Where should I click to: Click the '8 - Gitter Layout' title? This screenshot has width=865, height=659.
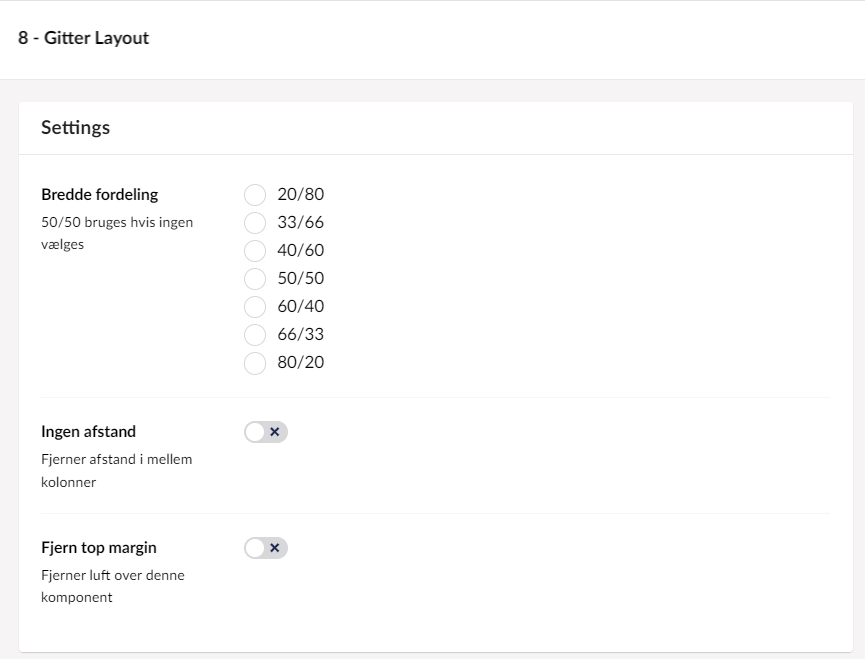(x=83, y=38)
